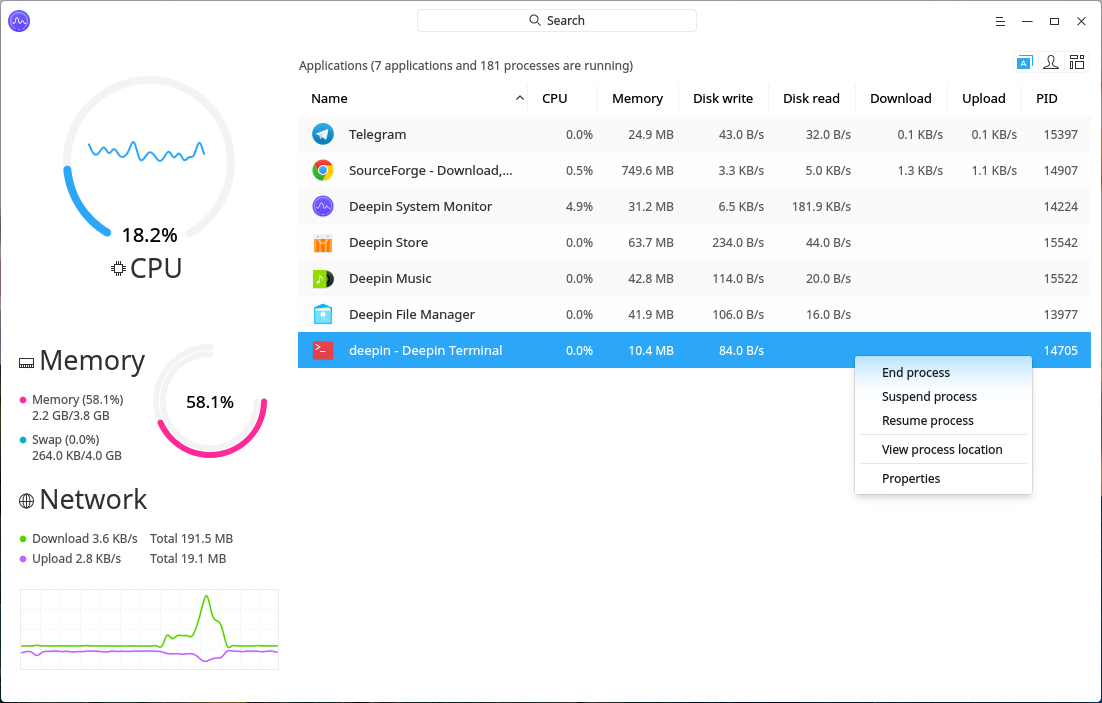The image size is (1102, 703).
Task: Open the hamburger main menu
Action: [x=1000, y=22]
